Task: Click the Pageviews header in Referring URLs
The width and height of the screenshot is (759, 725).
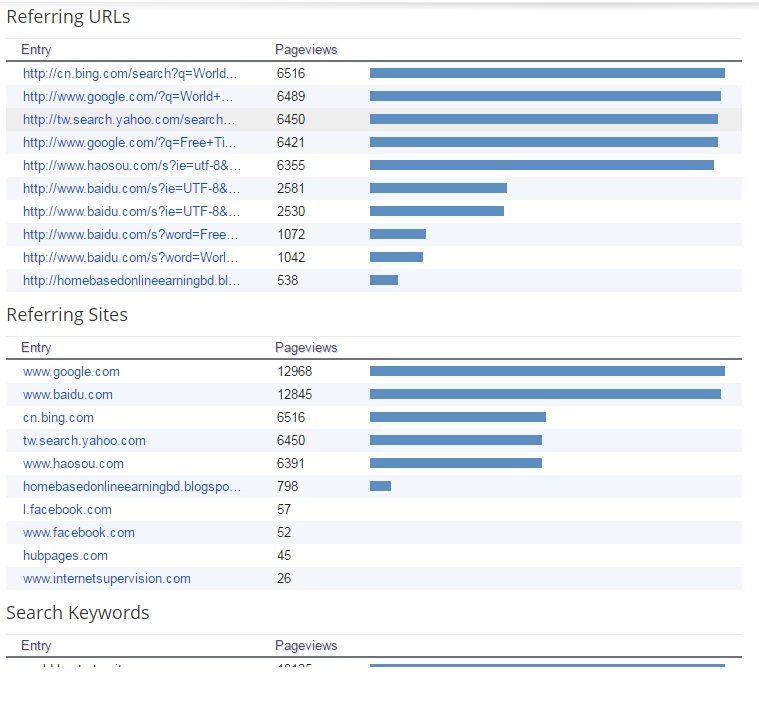Action: (x=306, y=49)
